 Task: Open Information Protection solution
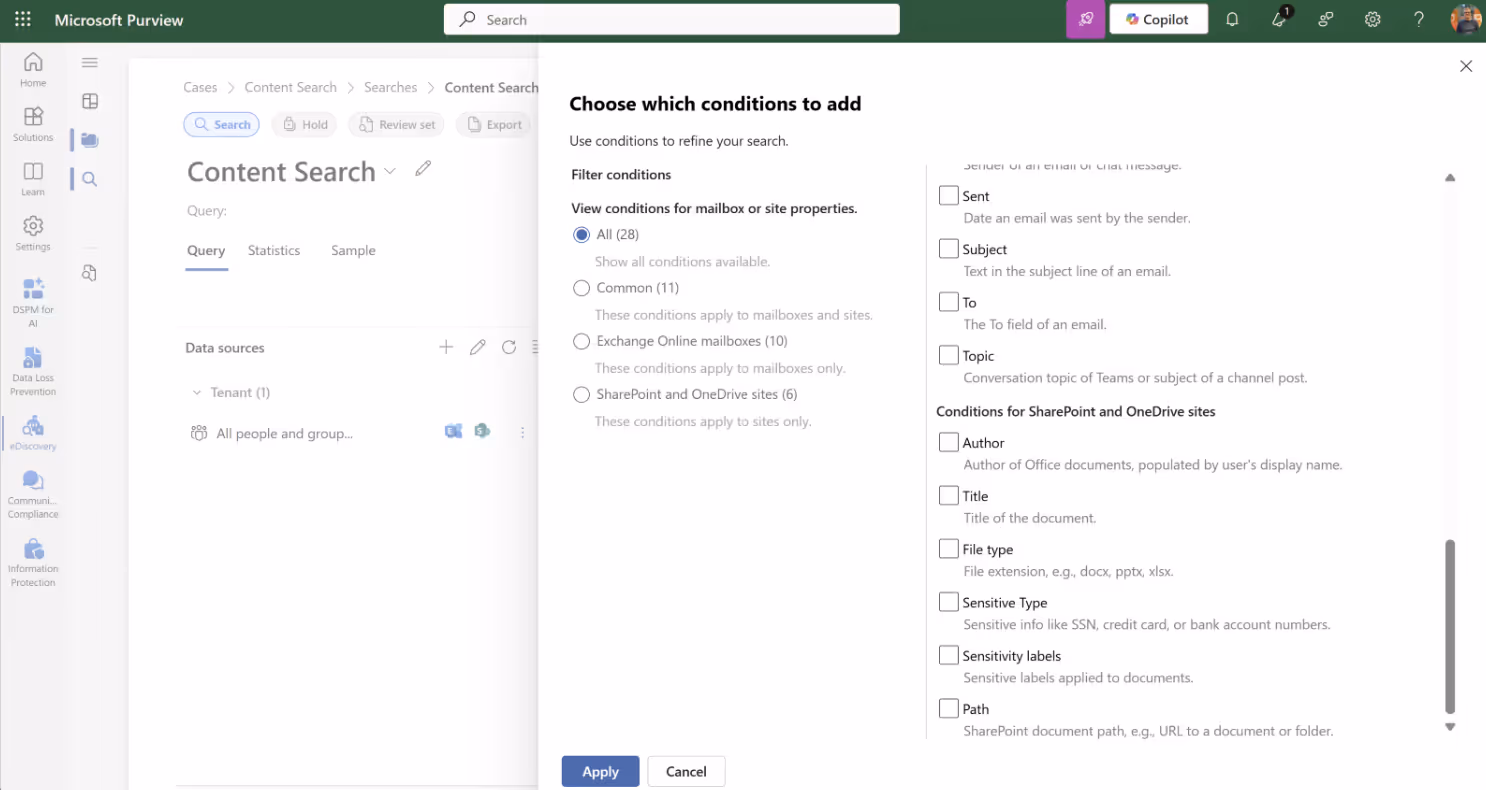click(x=33, y=562)
